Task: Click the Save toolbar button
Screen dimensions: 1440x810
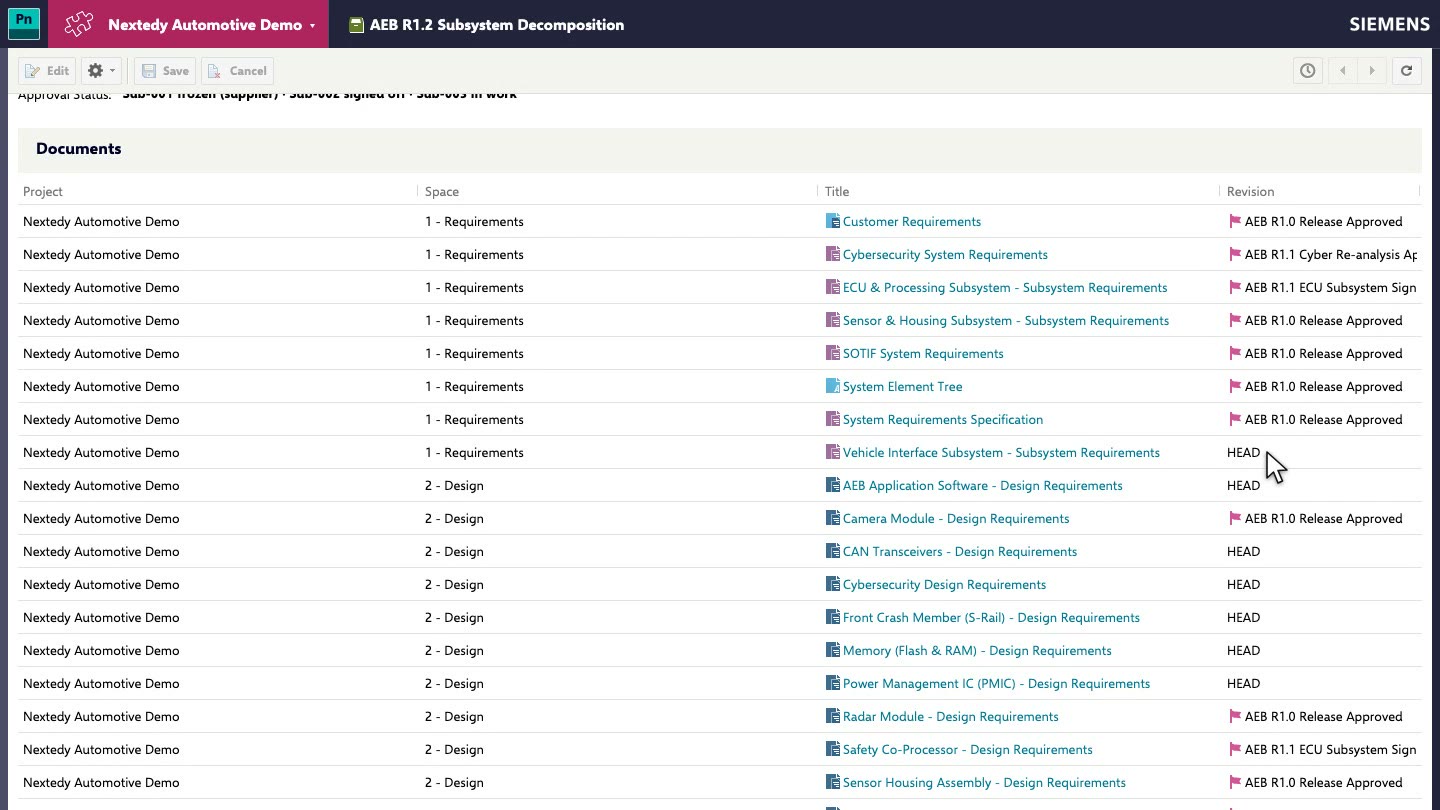Action: coord(165,71)
